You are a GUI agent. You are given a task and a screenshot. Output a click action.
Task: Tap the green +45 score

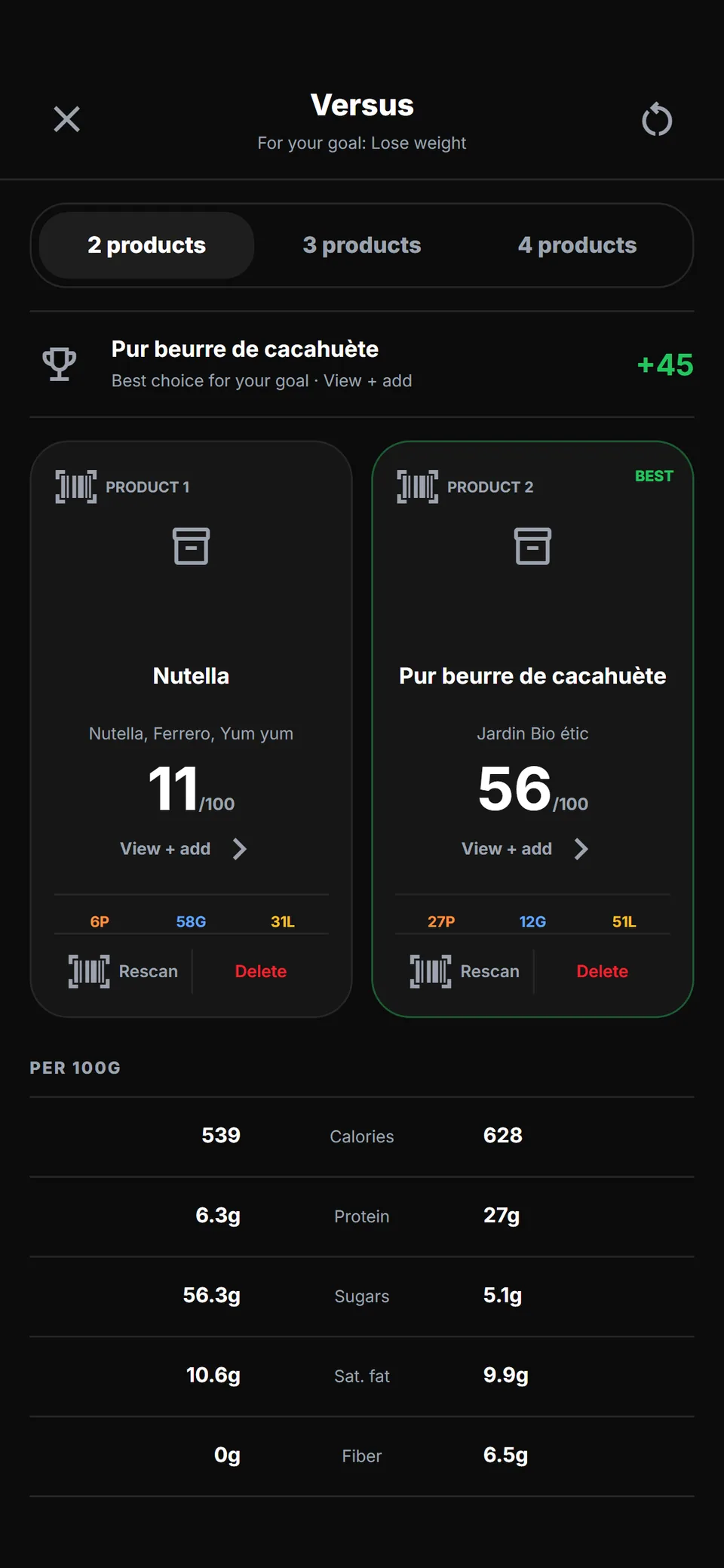(x=665, y=365)
